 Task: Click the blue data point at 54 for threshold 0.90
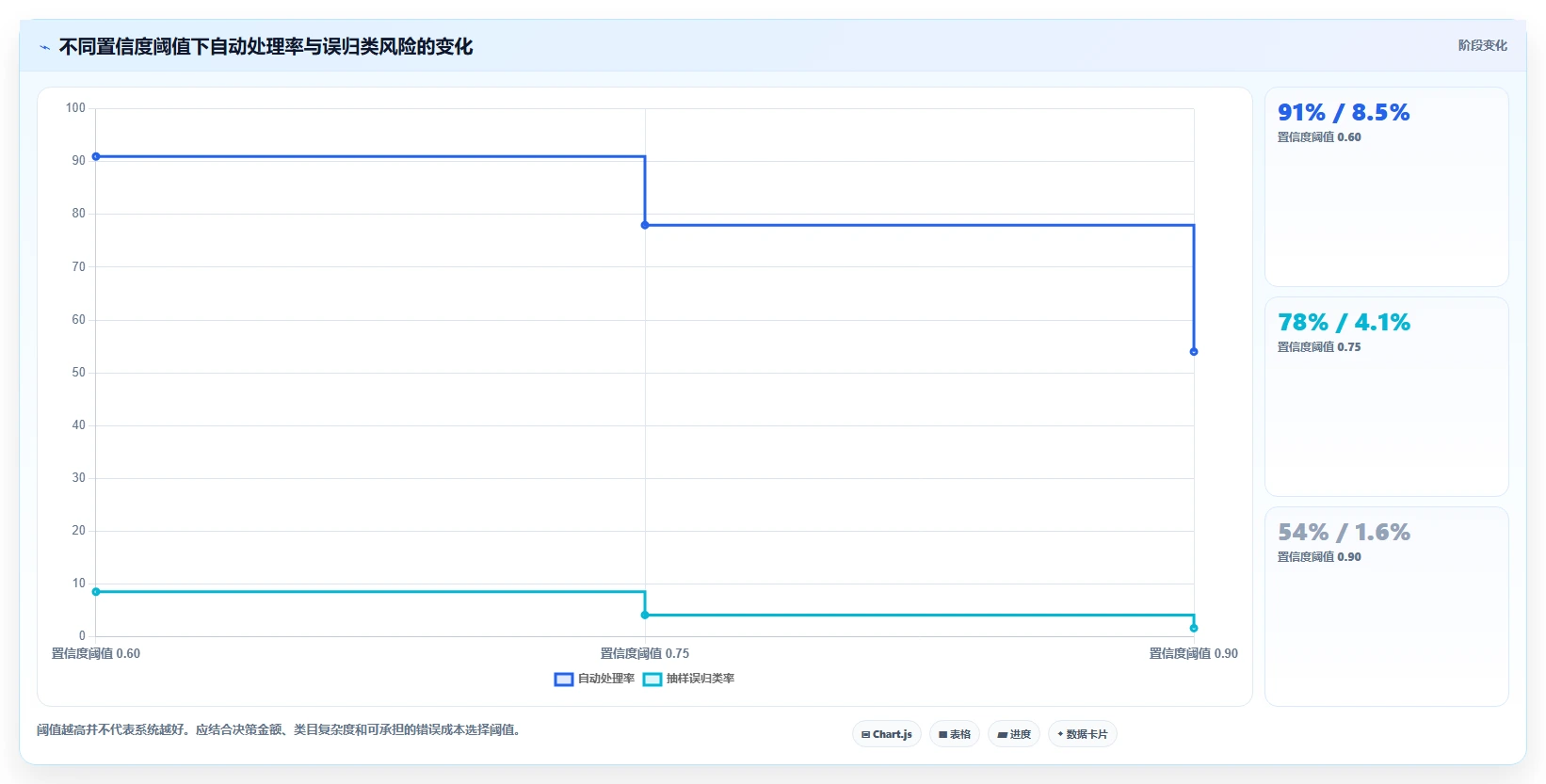pyautogui.click(x=1194, y=352)
